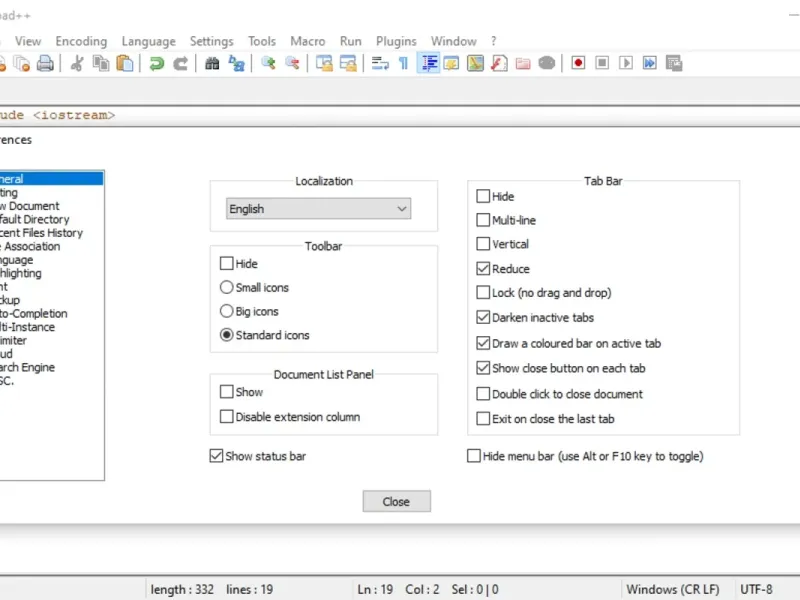
Task: Open Find with the binoculars icon
Action: click(212, 63)
